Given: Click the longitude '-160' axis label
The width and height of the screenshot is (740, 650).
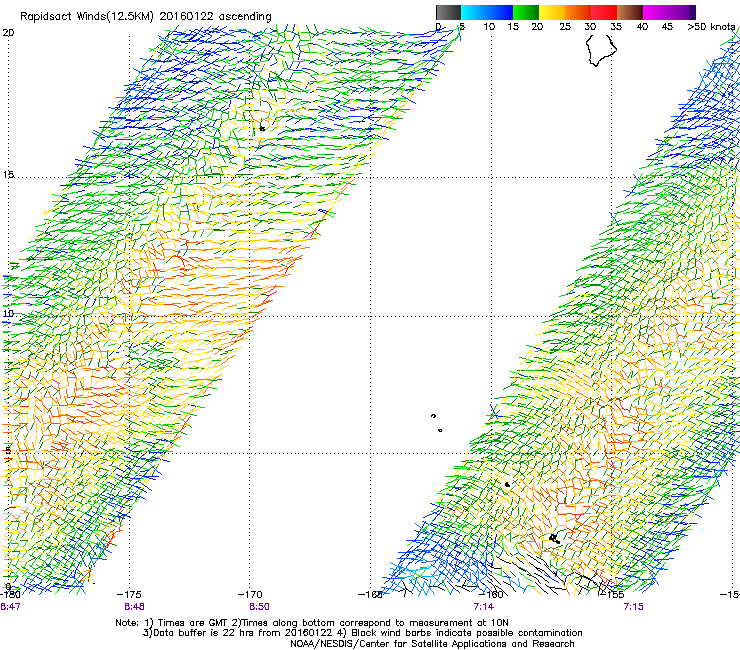Looking at the screenshot, I should point(491,594).
